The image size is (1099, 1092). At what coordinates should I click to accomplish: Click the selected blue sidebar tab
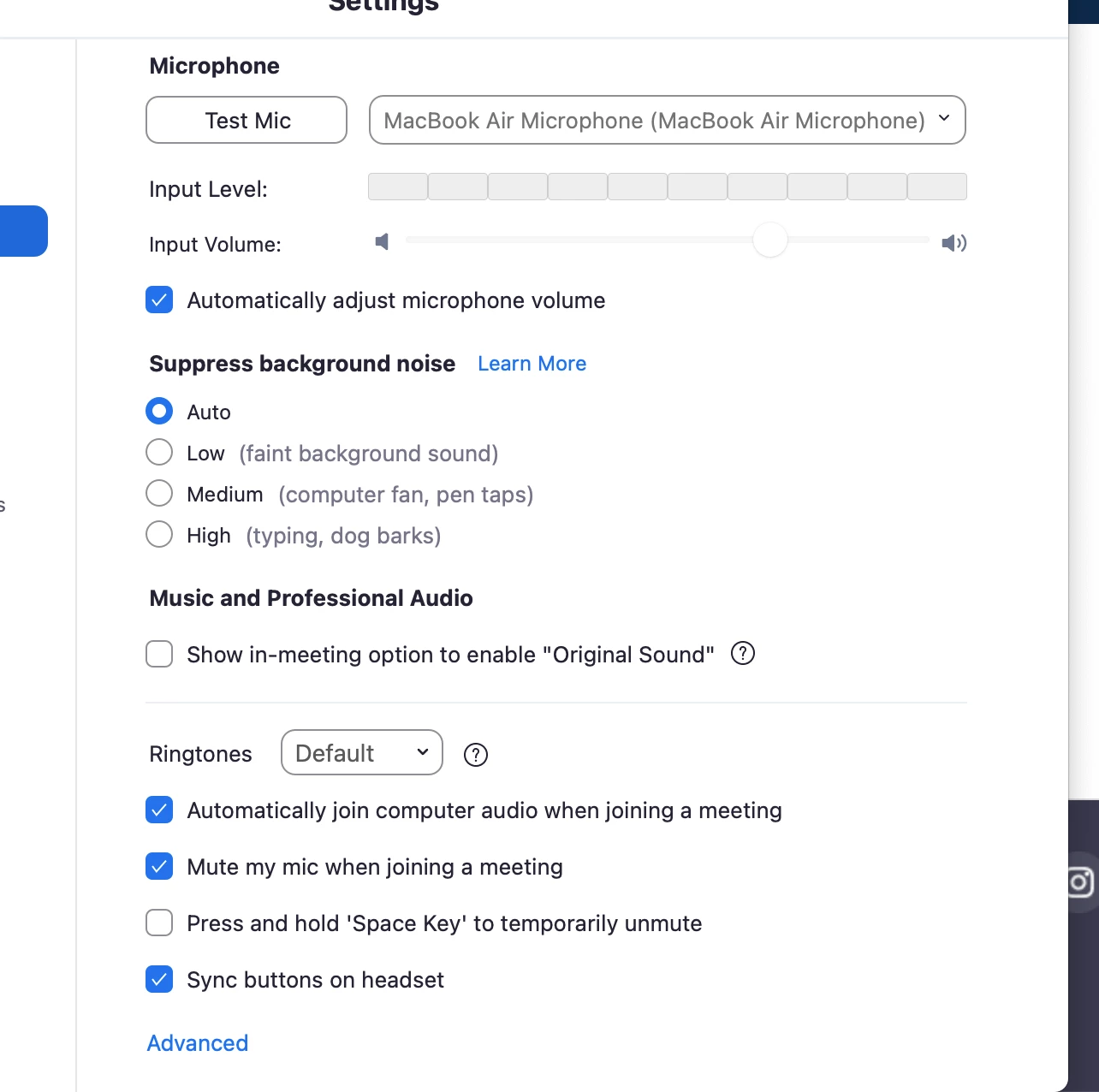(23, 231)
